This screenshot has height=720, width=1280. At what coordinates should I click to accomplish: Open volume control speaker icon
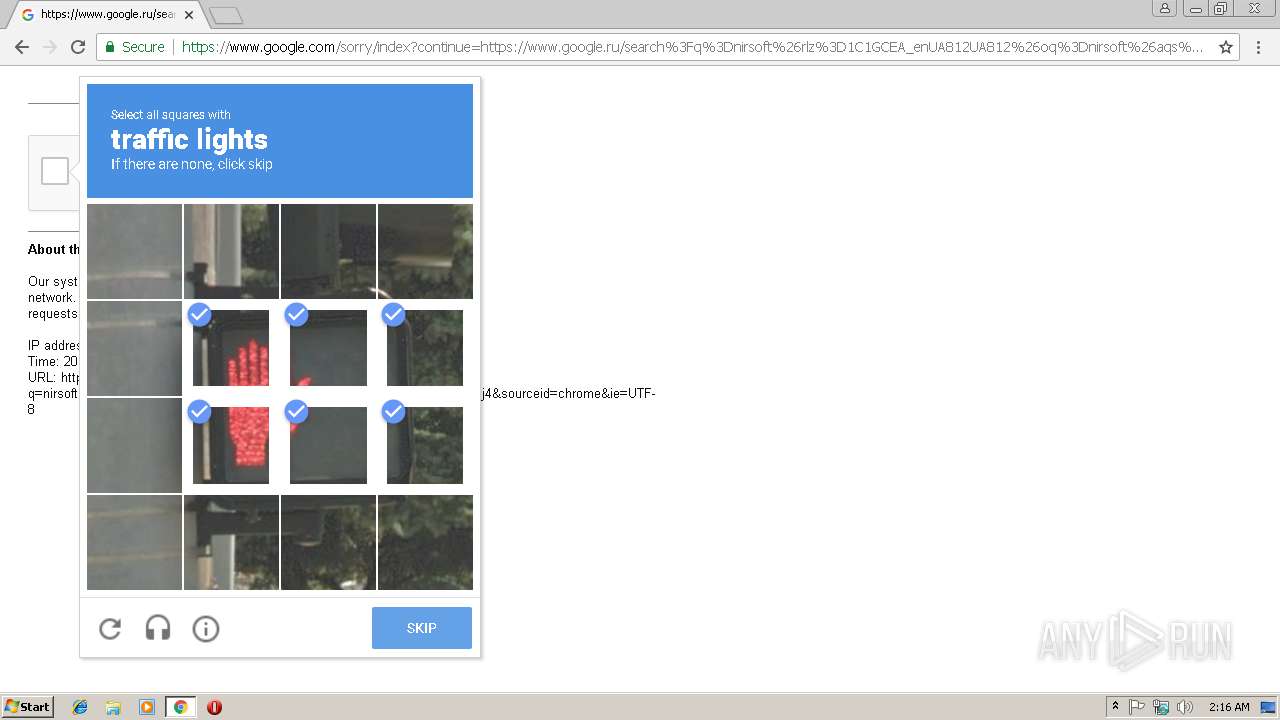(x=1185, y=707)
